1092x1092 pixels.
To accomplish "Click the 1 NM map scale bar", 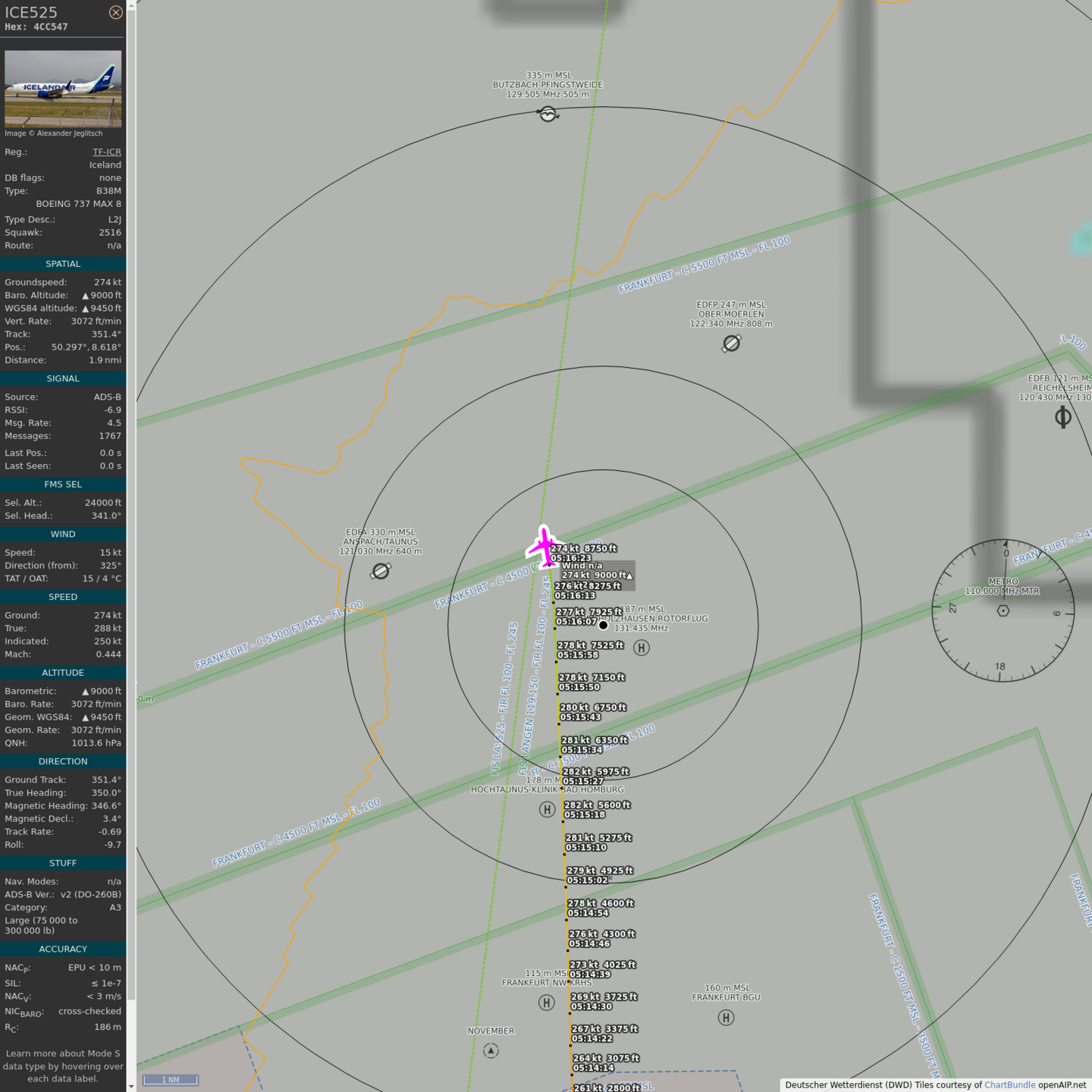I will pos(171,1080).
